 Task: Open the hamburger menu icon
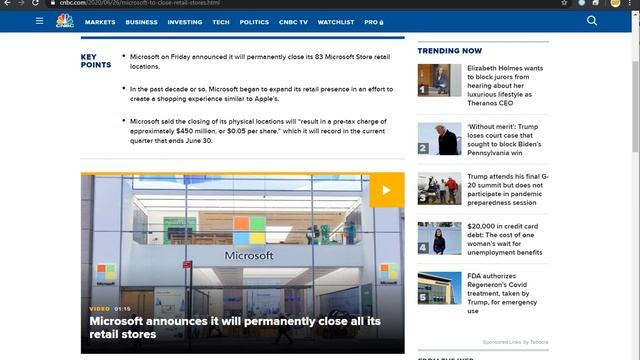click(40, 21)
